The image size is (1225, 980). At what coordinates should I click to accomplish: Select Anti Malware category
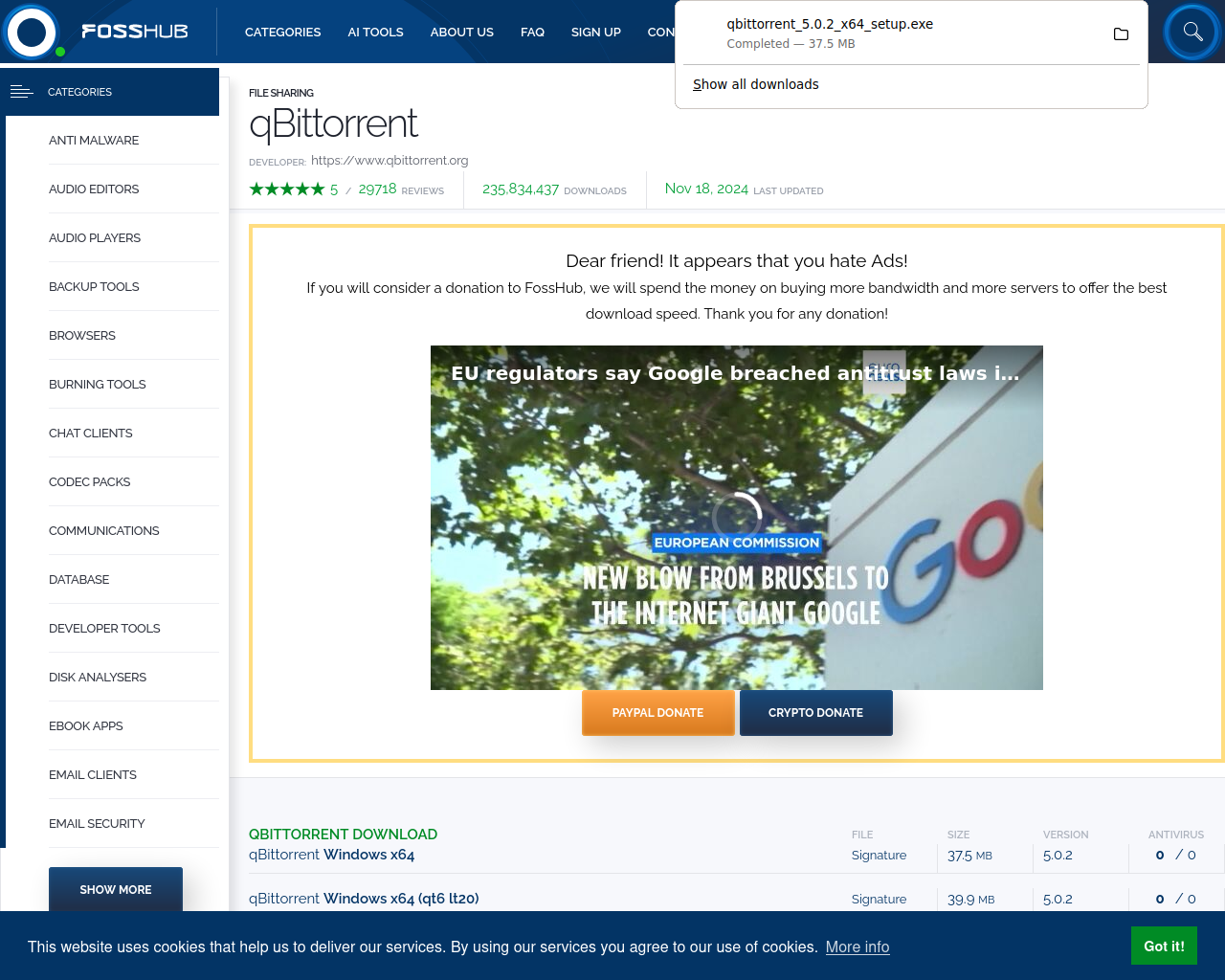click(94, 140)
